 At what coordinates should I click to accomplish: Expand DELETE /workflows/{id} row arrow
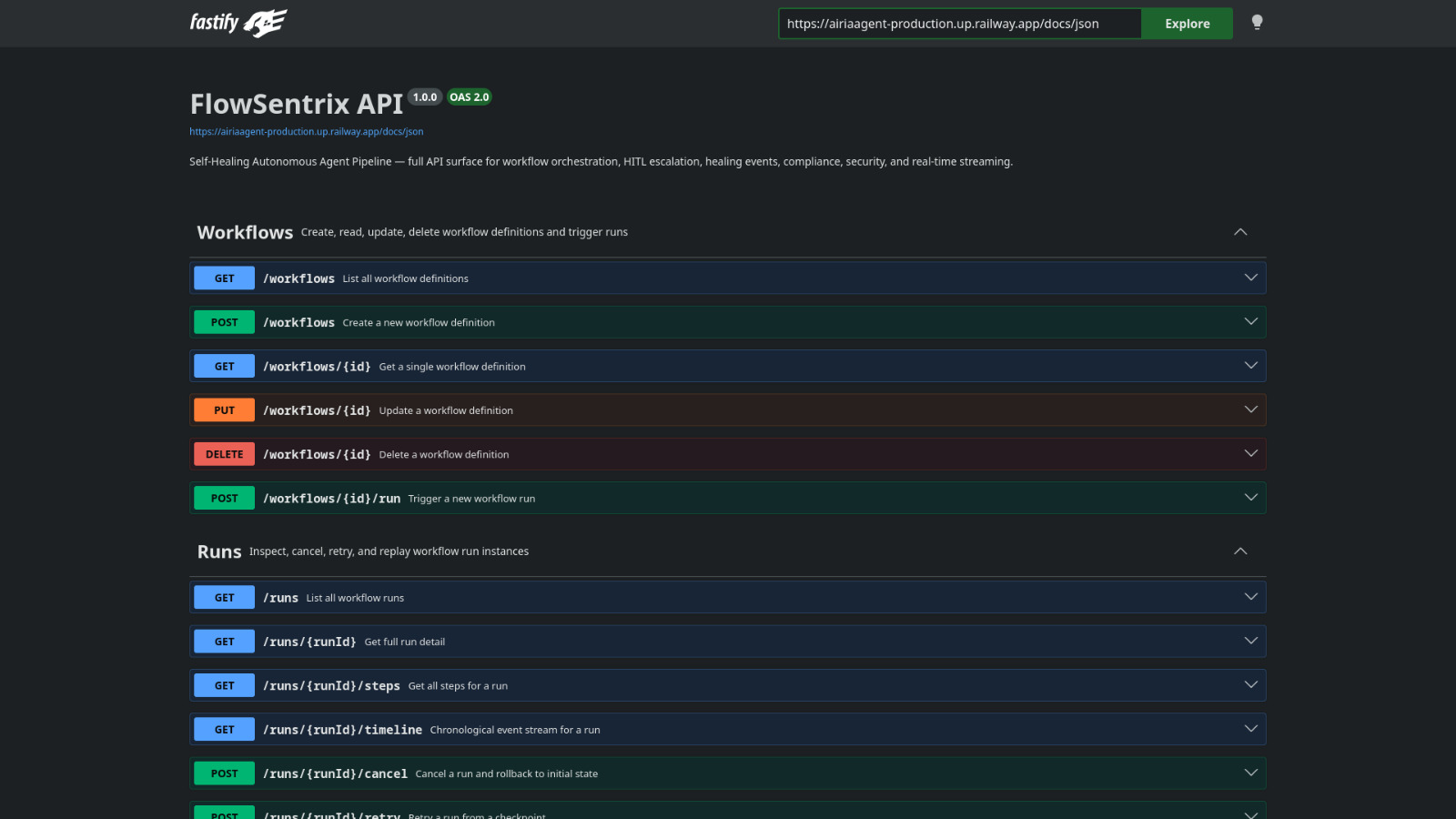tap(1251, 453)
